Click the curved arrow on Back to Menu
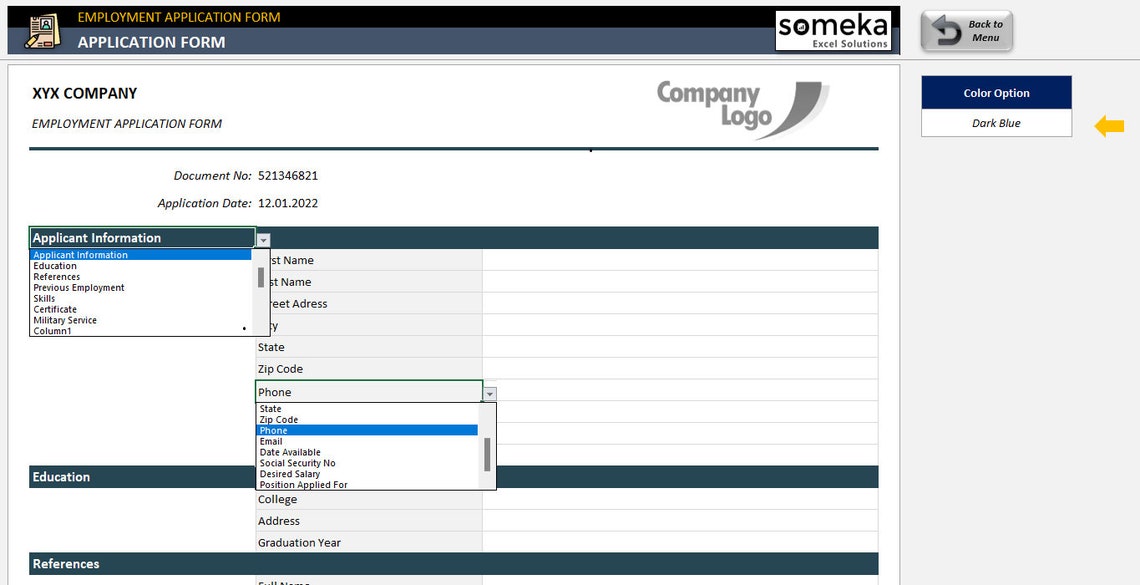Image resolution: width=1140 pixels, height=585 pixels. 943,30
